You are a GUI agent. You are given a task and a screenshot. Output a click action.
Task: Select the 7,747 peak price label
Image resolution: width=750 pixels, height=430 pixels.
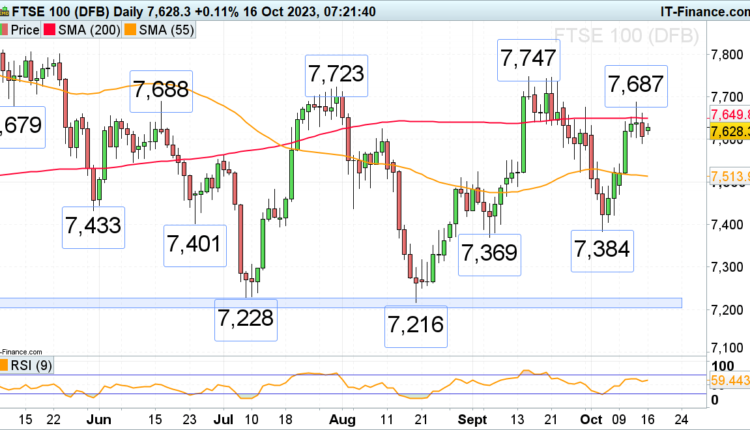point(527,61)
